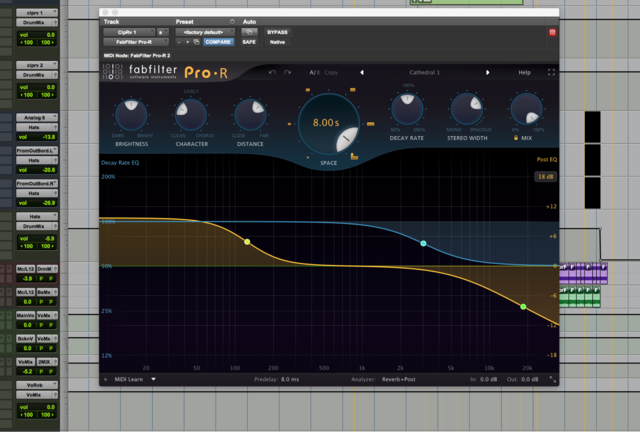640x432 pixels.
Task: Go to previous preset with left arrow
Action: tap(362, 72)
